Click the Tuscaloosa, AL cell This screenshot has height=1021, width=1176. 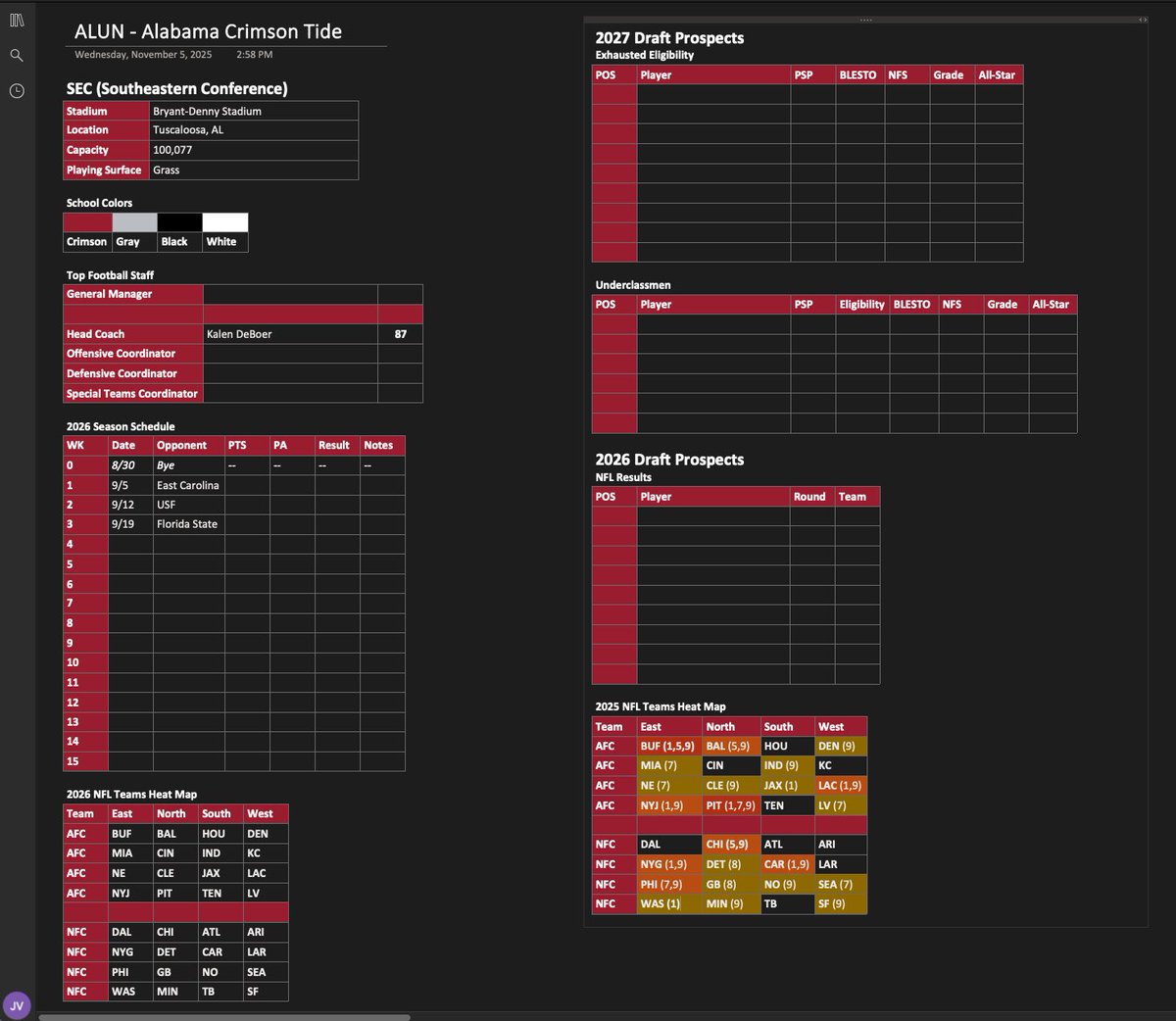(254, 130)
